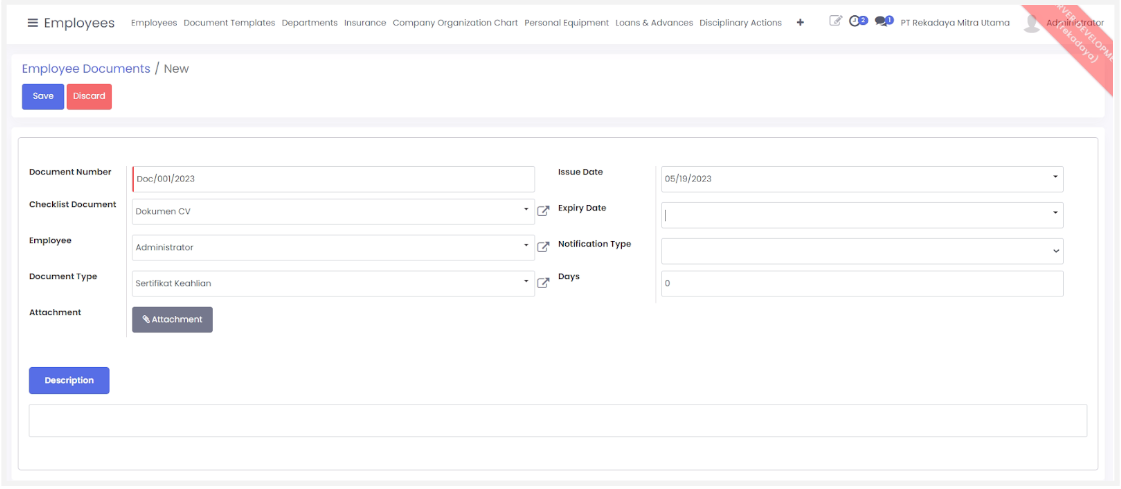Expand the Checklist Document dropdown
Image resolution: width=1121 pixels, height=489 pixels.
526,210
